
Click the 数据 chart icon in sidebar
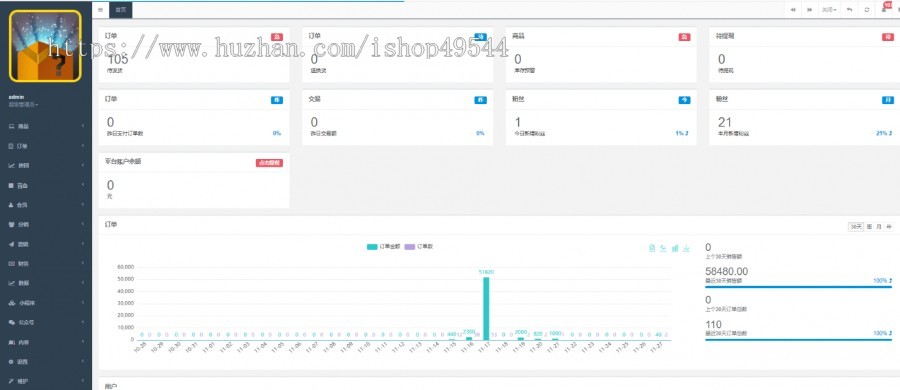tap(11, 283)
